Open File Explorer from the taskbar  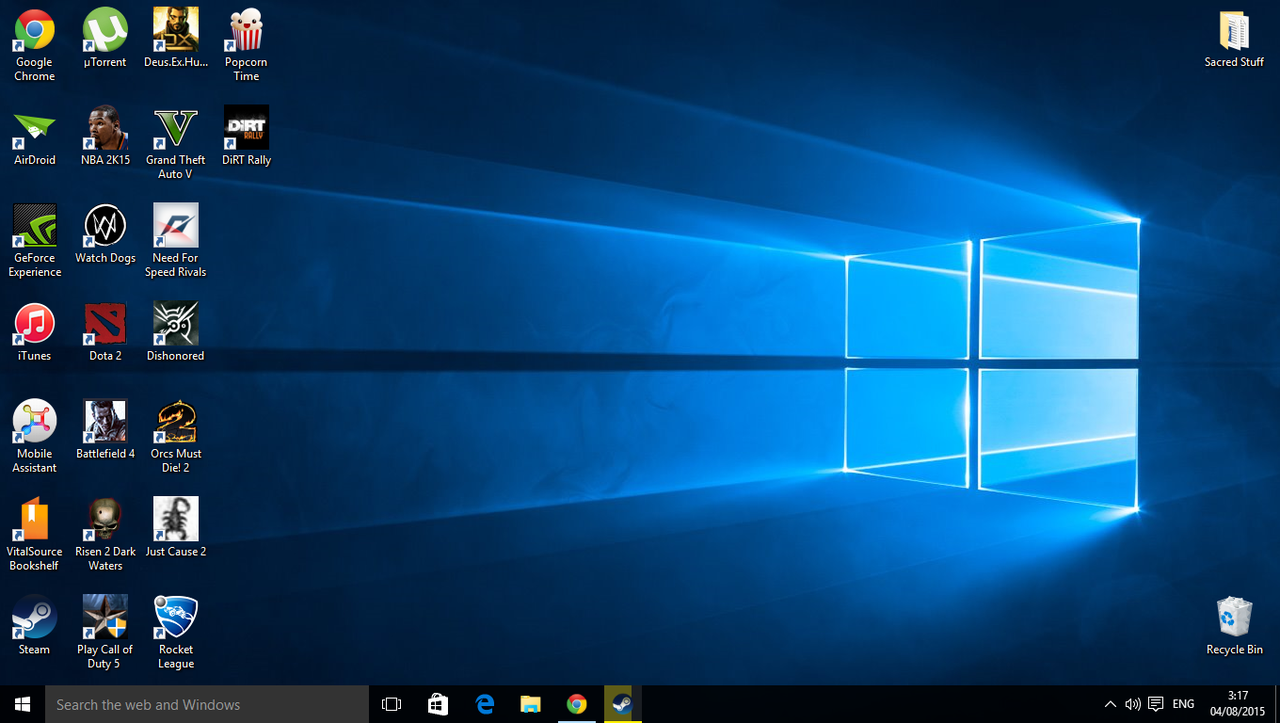(531, 704)
